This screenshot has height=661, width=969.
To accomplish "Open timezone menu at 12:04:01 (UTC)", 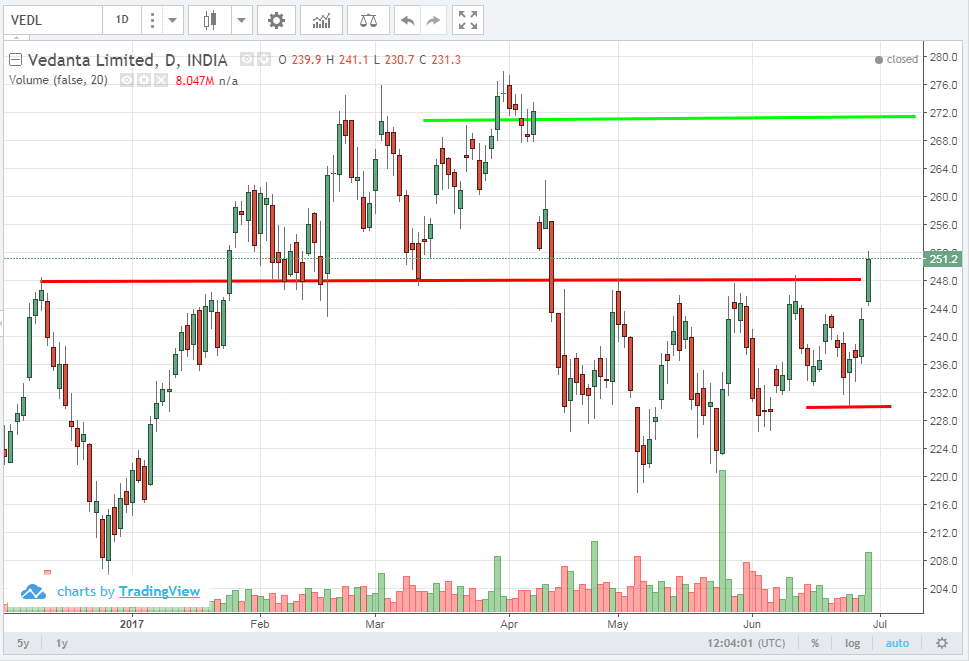I will click(746, 643).
